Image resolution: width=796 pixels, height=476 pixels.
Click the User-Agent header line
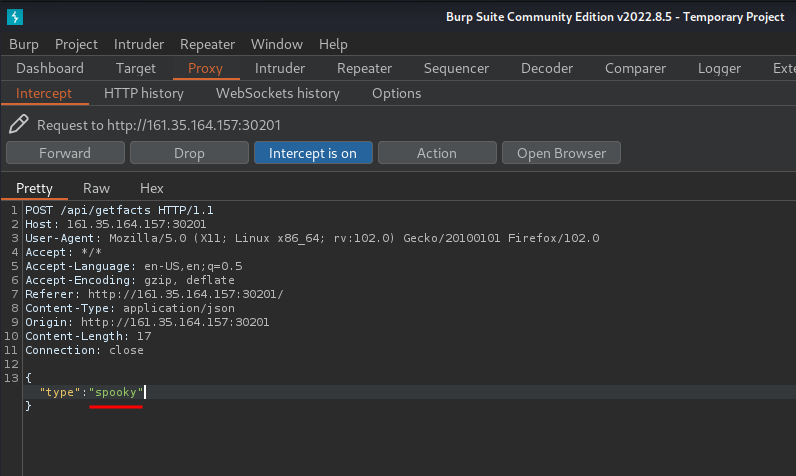[312, 238]
